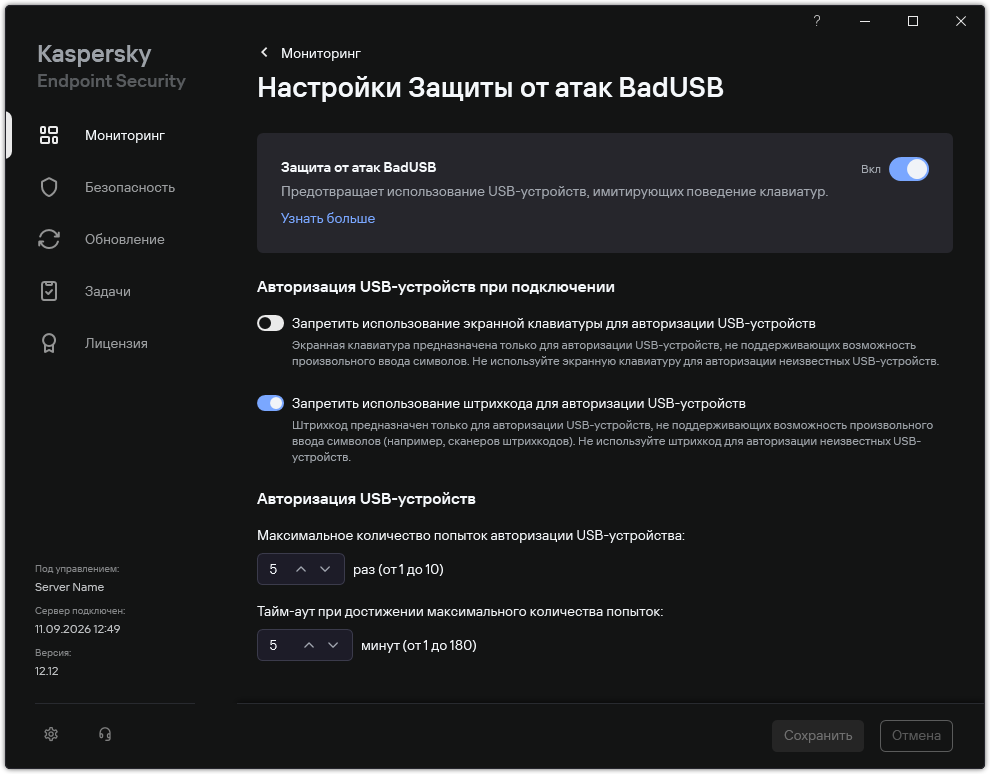
Task: Click the Tasks clipboard icon
Action: point(49,291)
